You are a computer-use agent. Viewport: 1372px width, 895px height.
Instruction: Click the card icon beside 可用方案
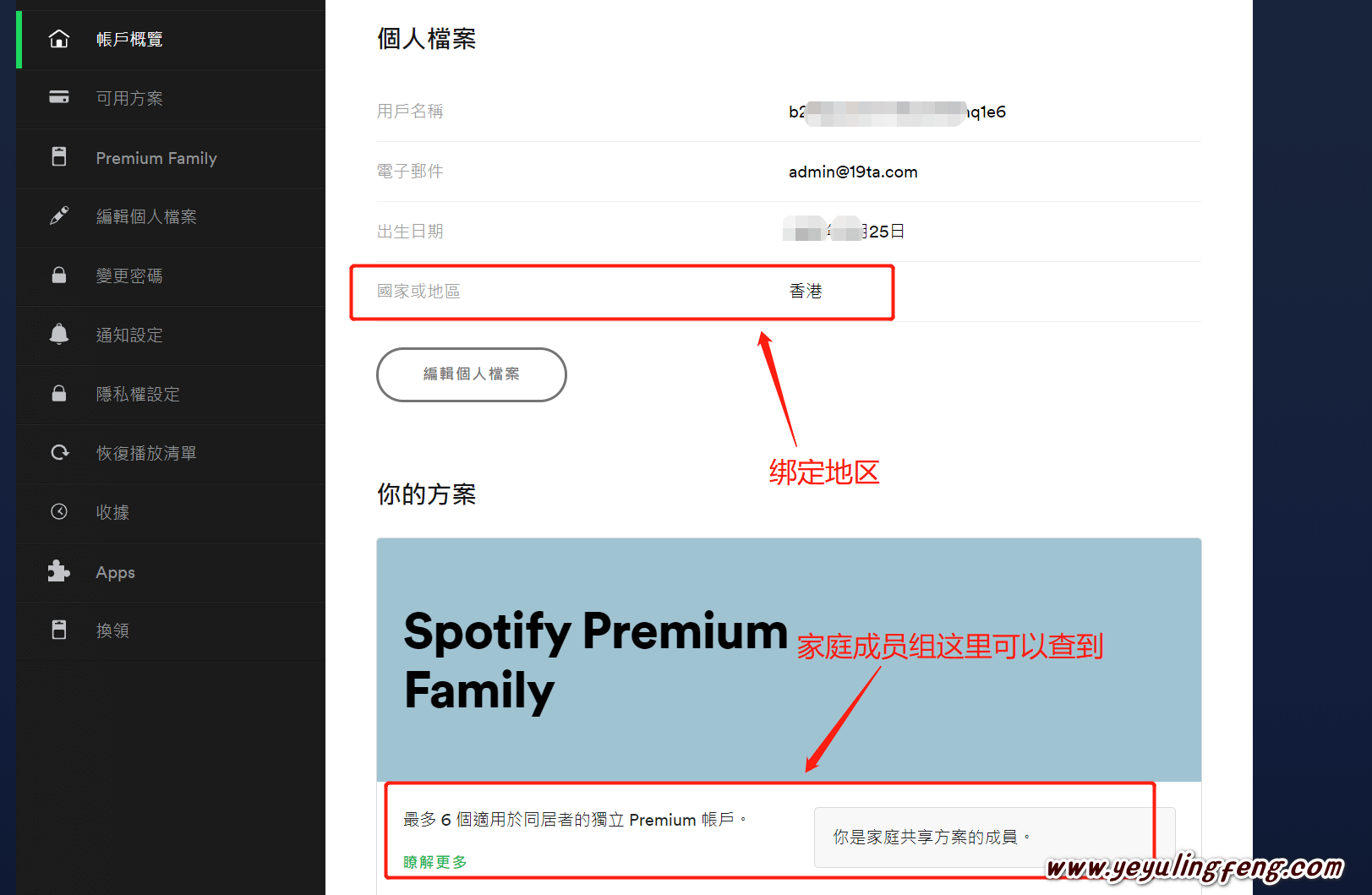point(59,97)
